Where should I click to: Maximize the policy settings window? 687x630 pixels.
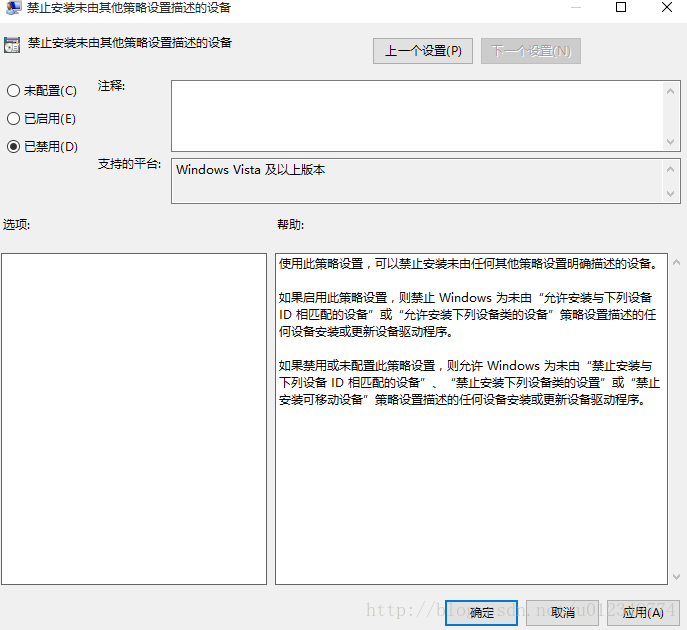[621, 7]
